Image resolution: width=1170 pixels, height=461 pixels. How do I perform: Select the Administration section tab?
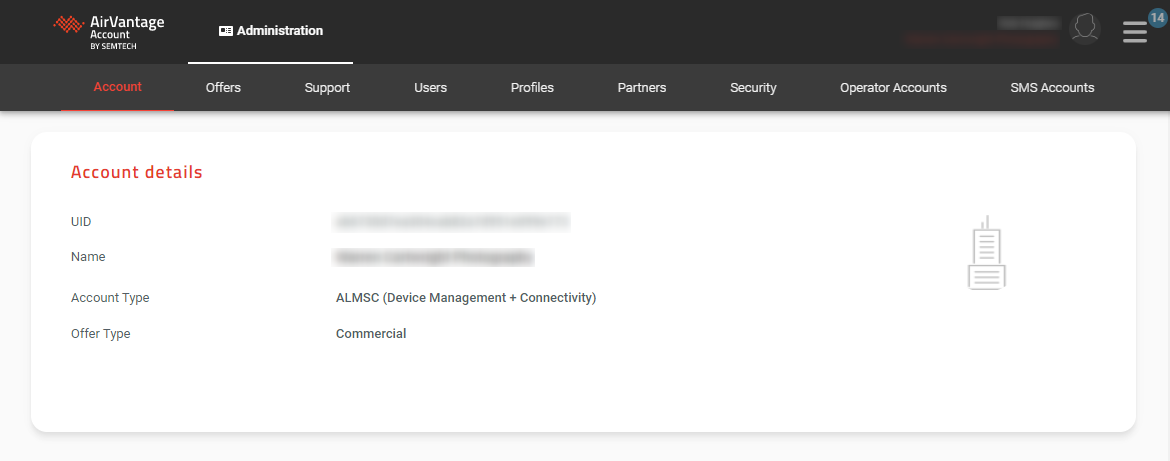tap(271, 31)
